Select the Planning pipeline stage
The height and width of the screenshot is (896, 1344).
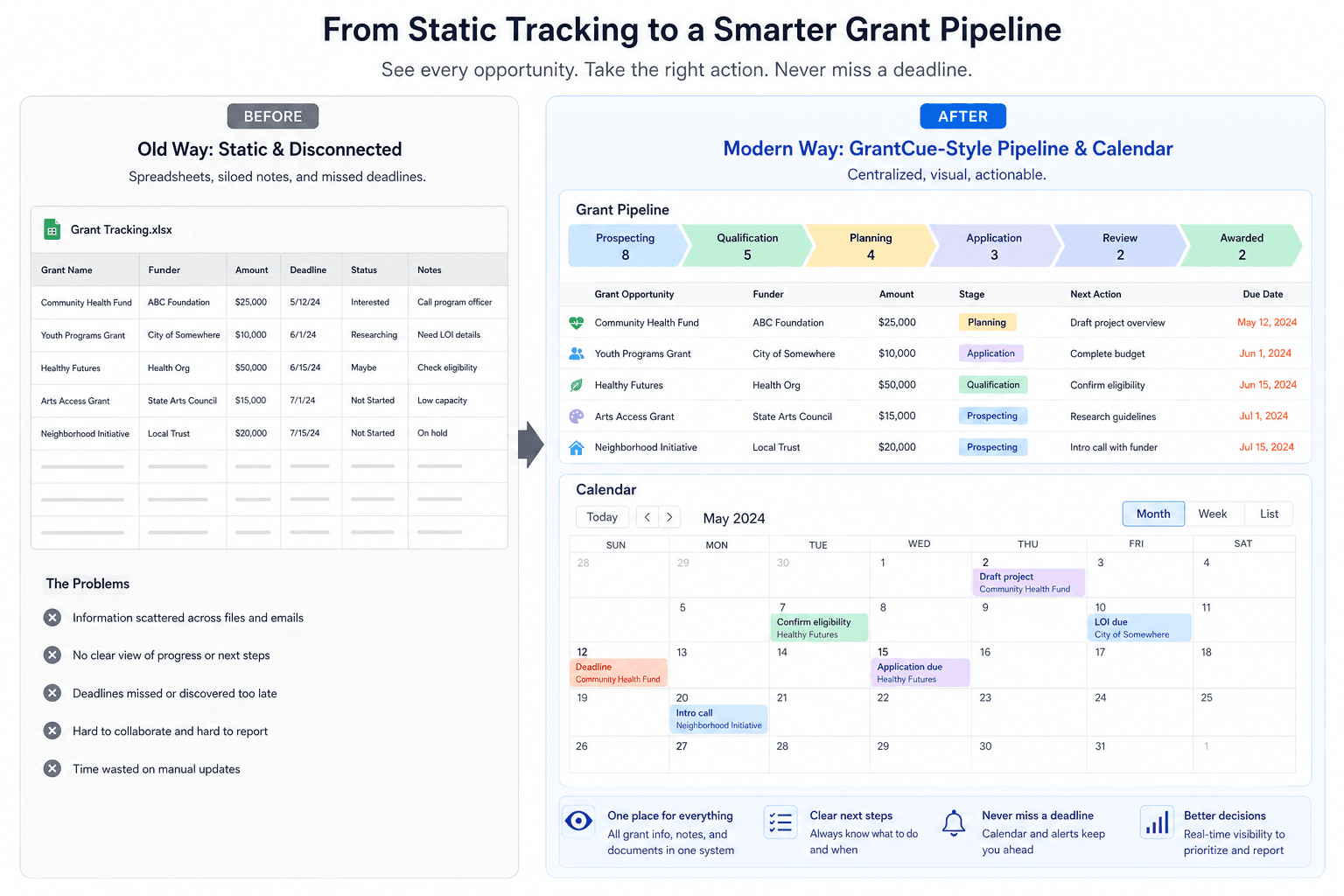(871, 246)
